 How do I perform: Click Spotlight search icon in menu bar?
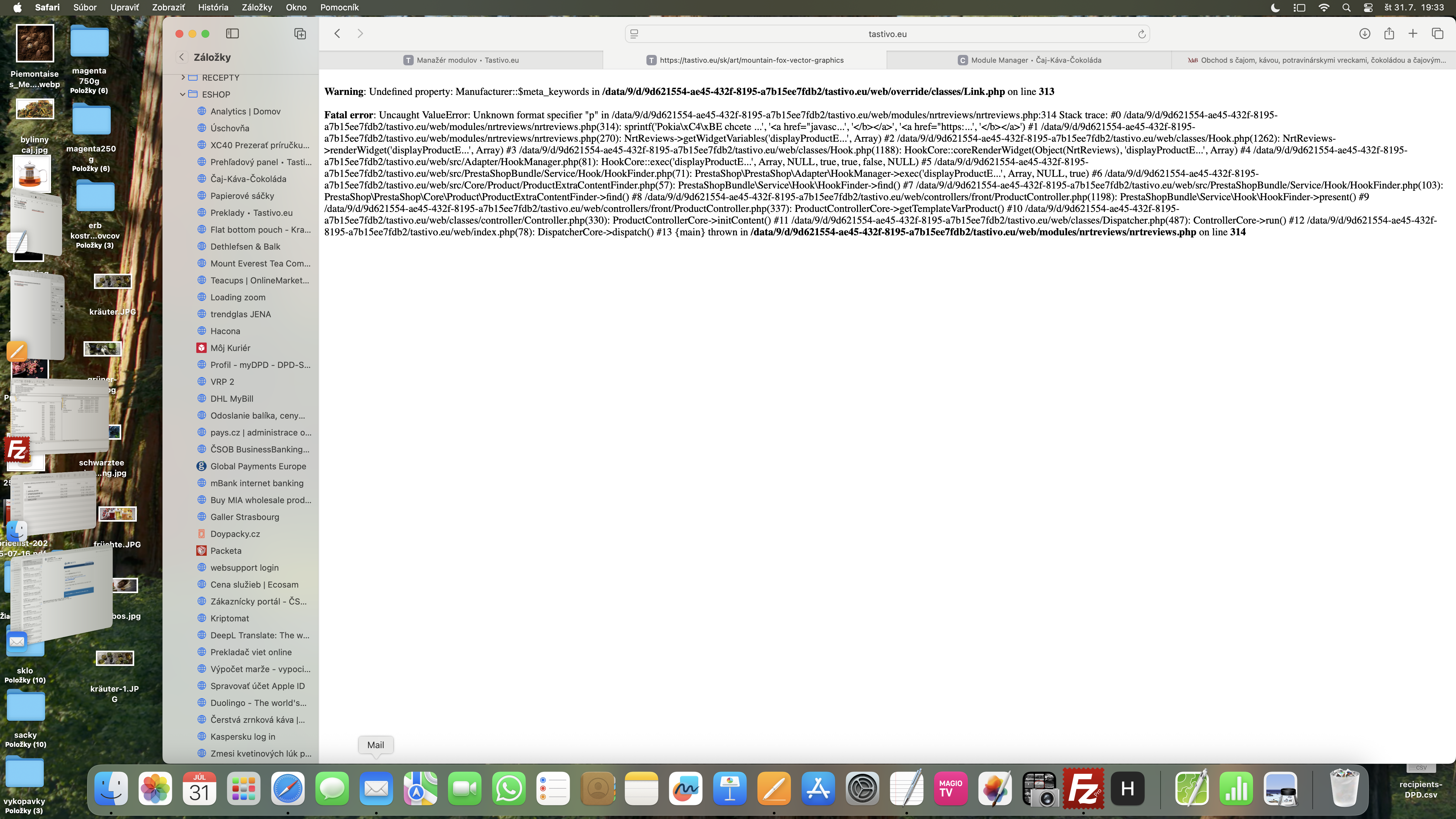(1346, 7)
